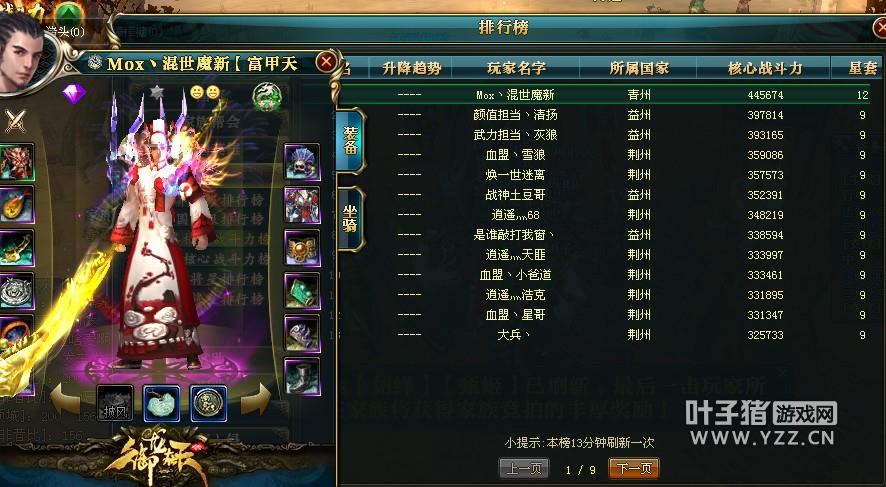Click the golden belt equipment slot
886x487 pixels.
[302, 247]
